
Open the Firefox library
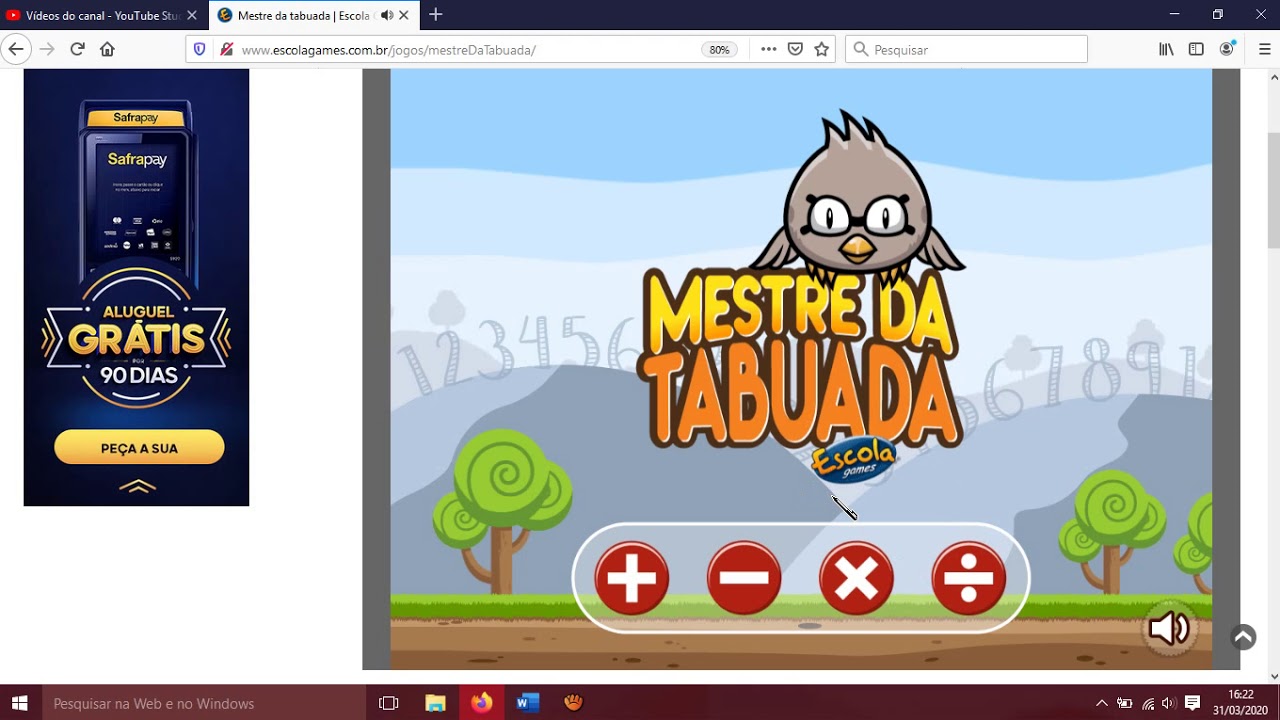[x=1166, y=49]
